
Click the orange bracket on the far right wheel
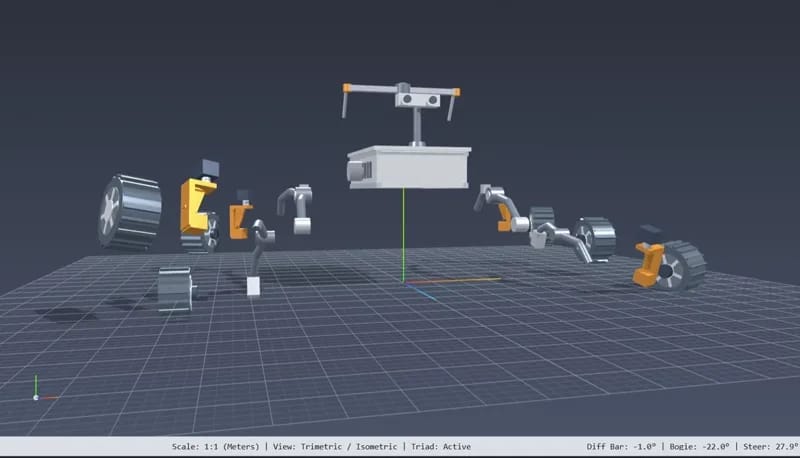(x=648, y=264)
